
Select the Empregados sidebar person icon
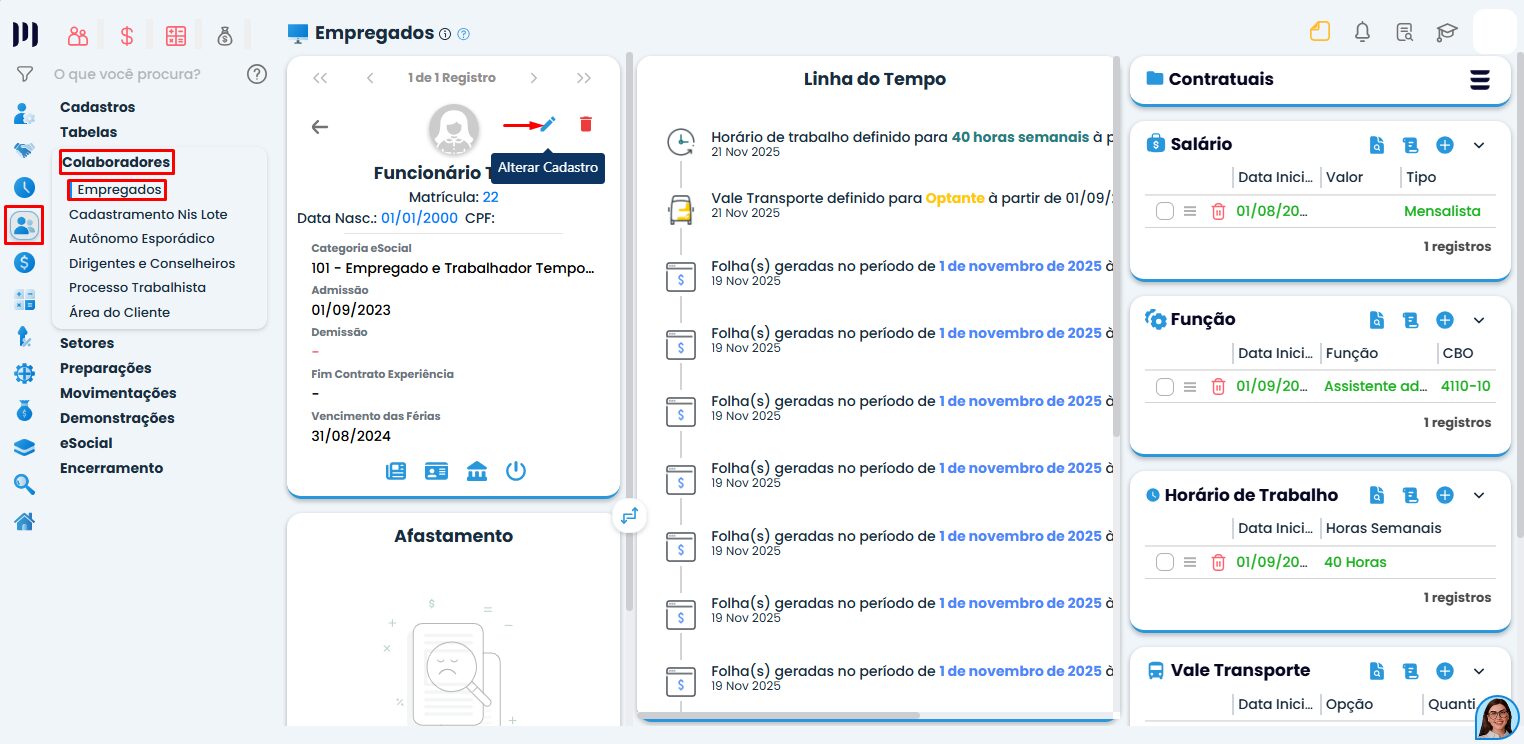tap(24, 225)
